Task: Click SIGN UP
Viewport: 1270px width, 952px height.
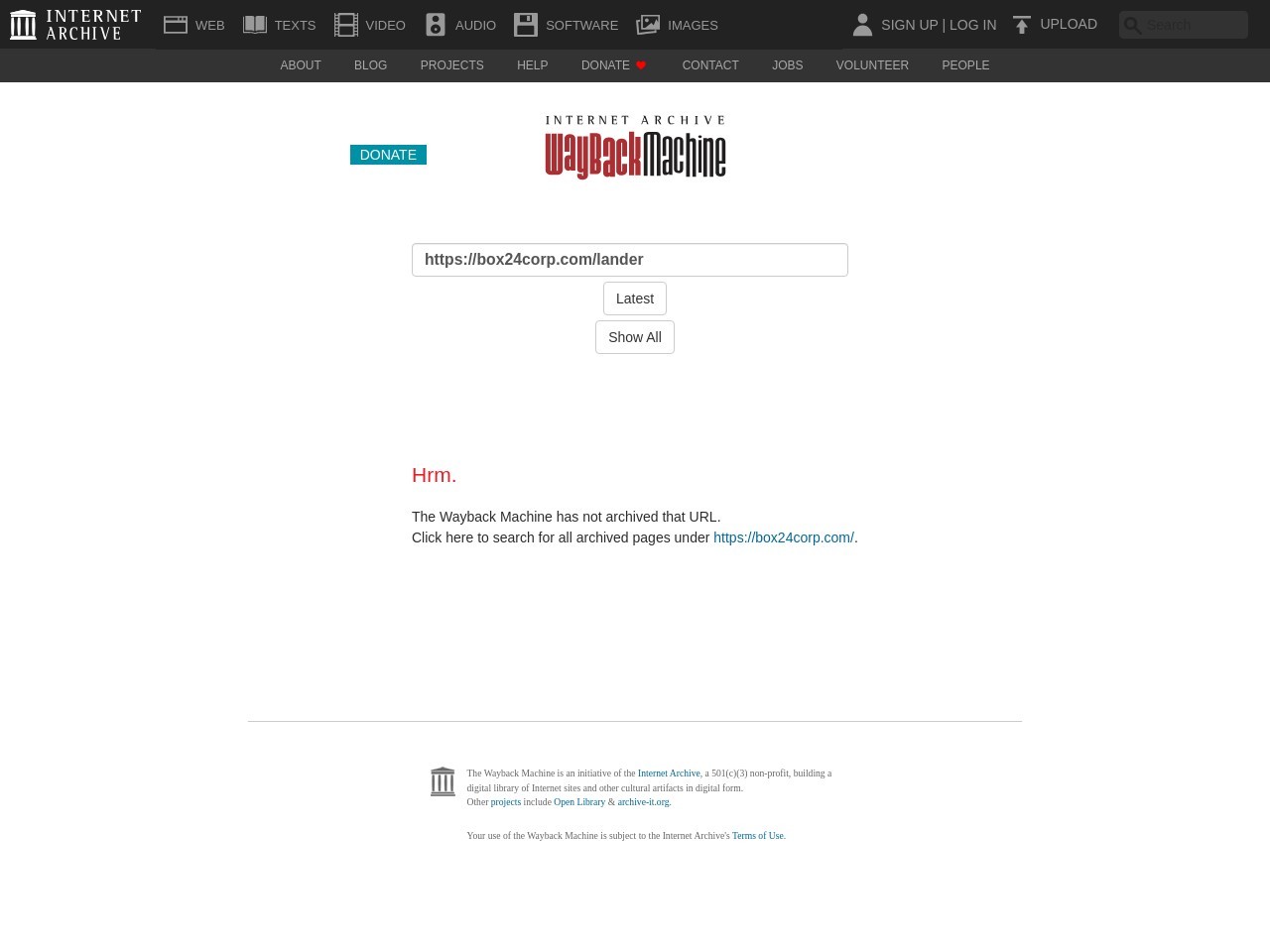Action: coord(909,25)
